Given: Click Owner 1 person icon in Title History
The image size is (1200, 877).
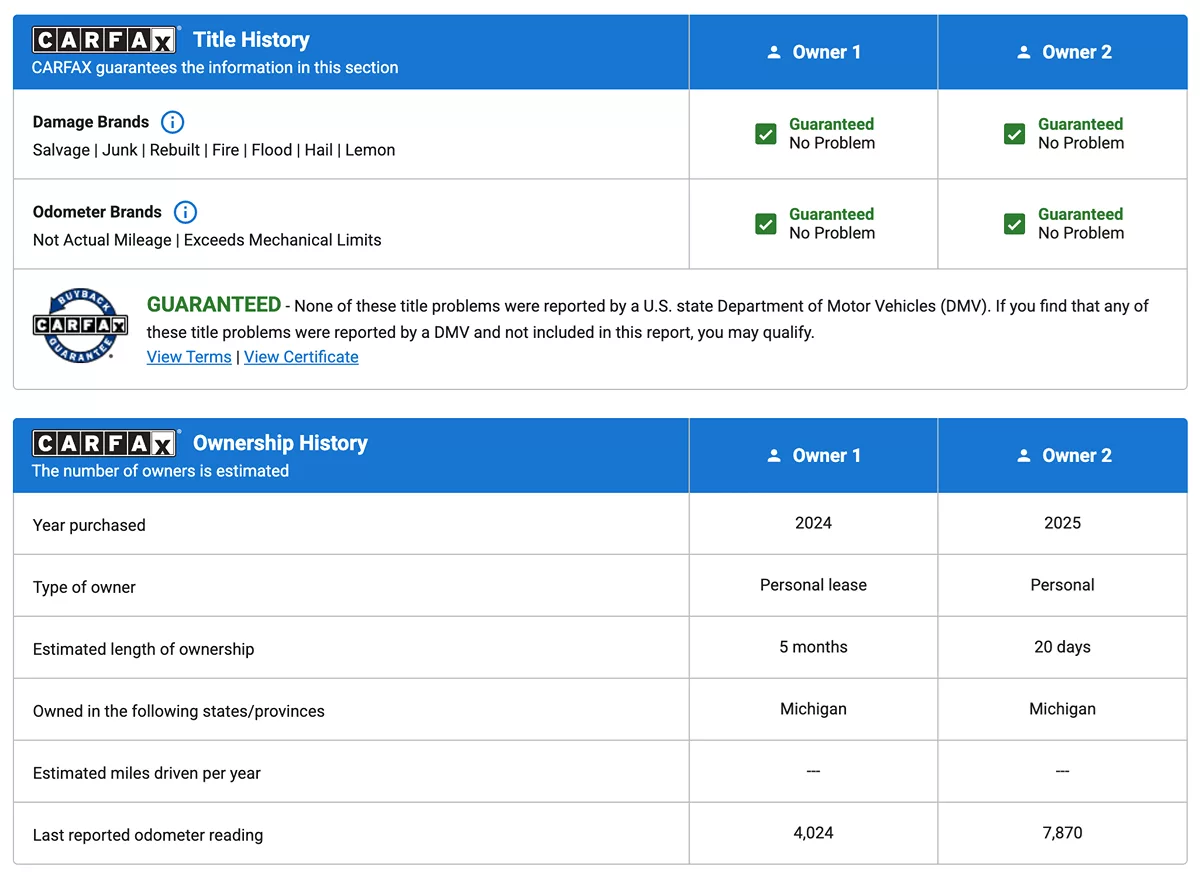Looking at the screenshot, I should 773,52.
